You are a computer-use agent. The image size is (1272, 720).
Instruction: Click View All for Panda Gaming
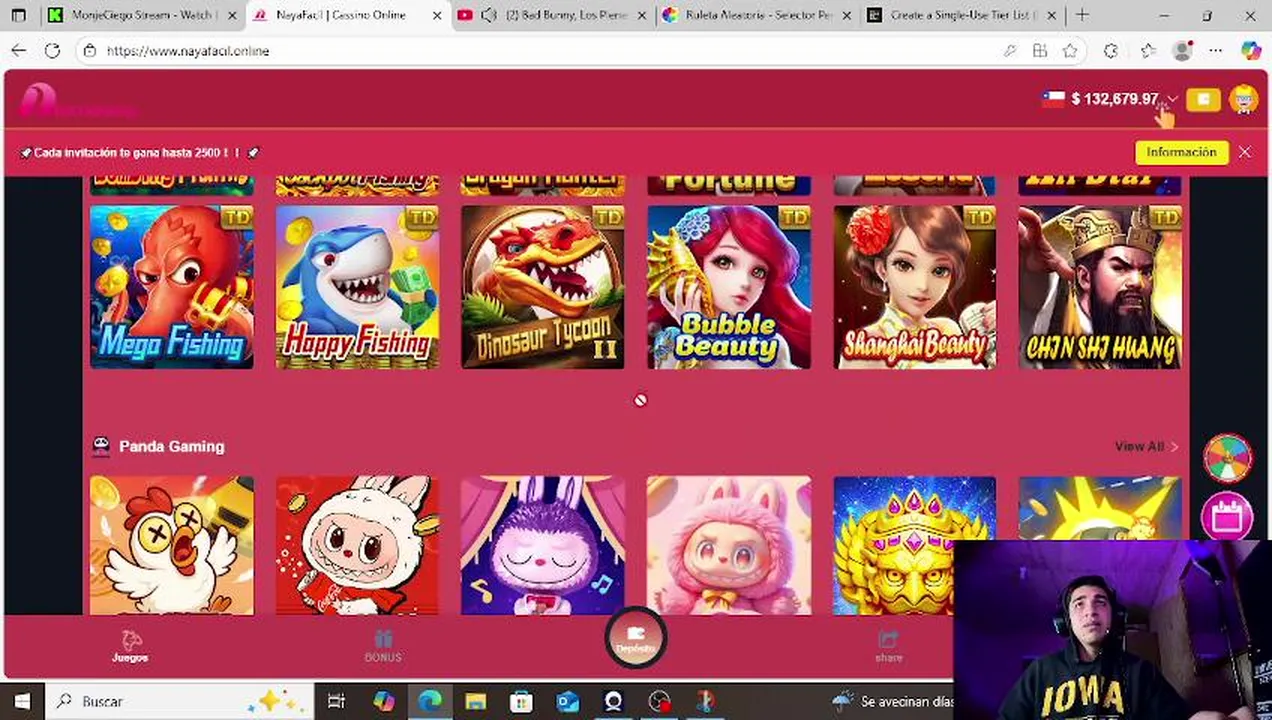click(x=1146, y=446)
